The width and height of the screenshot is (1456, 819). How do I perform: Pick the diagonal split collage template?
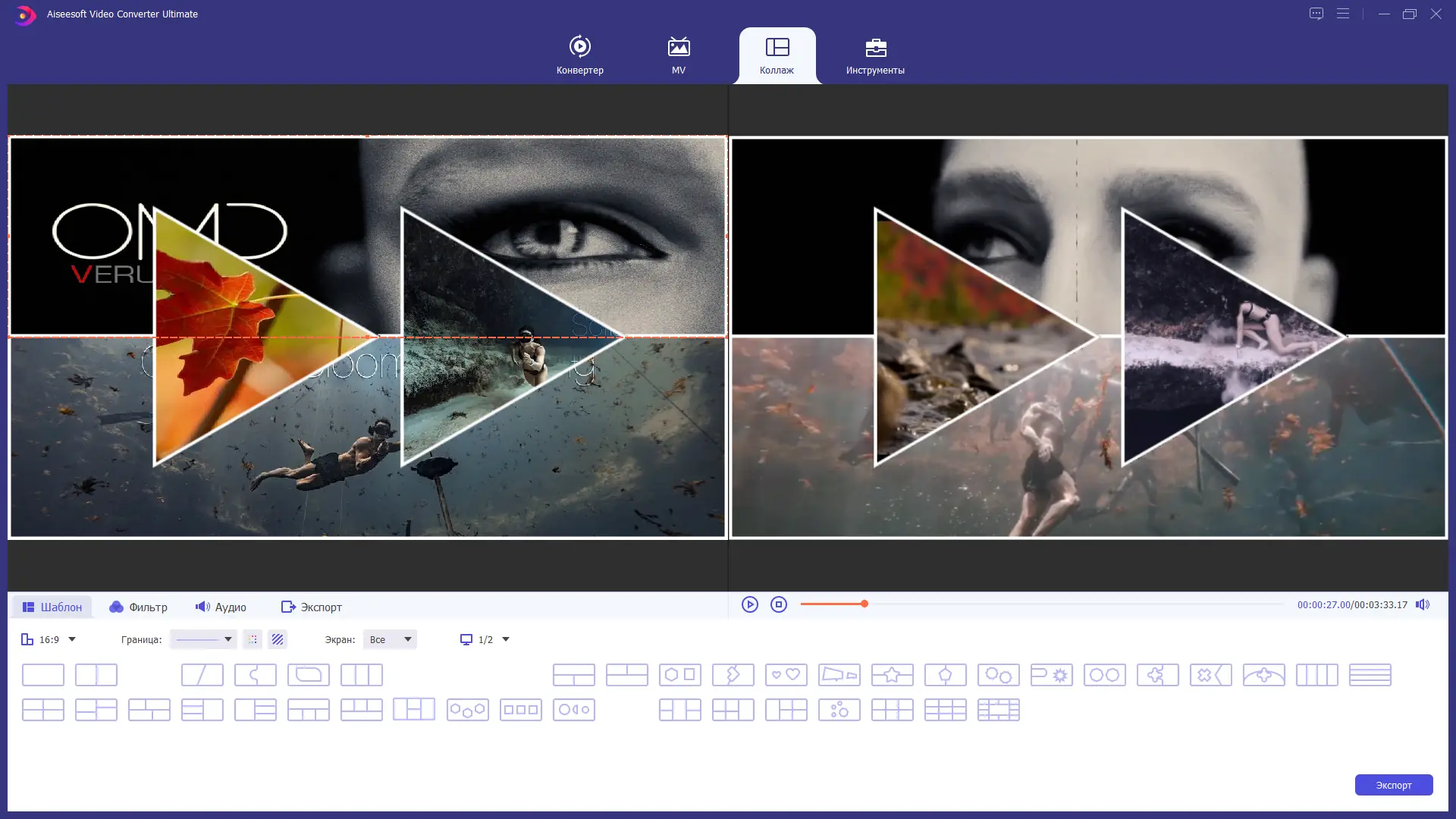tap(202, 674)
